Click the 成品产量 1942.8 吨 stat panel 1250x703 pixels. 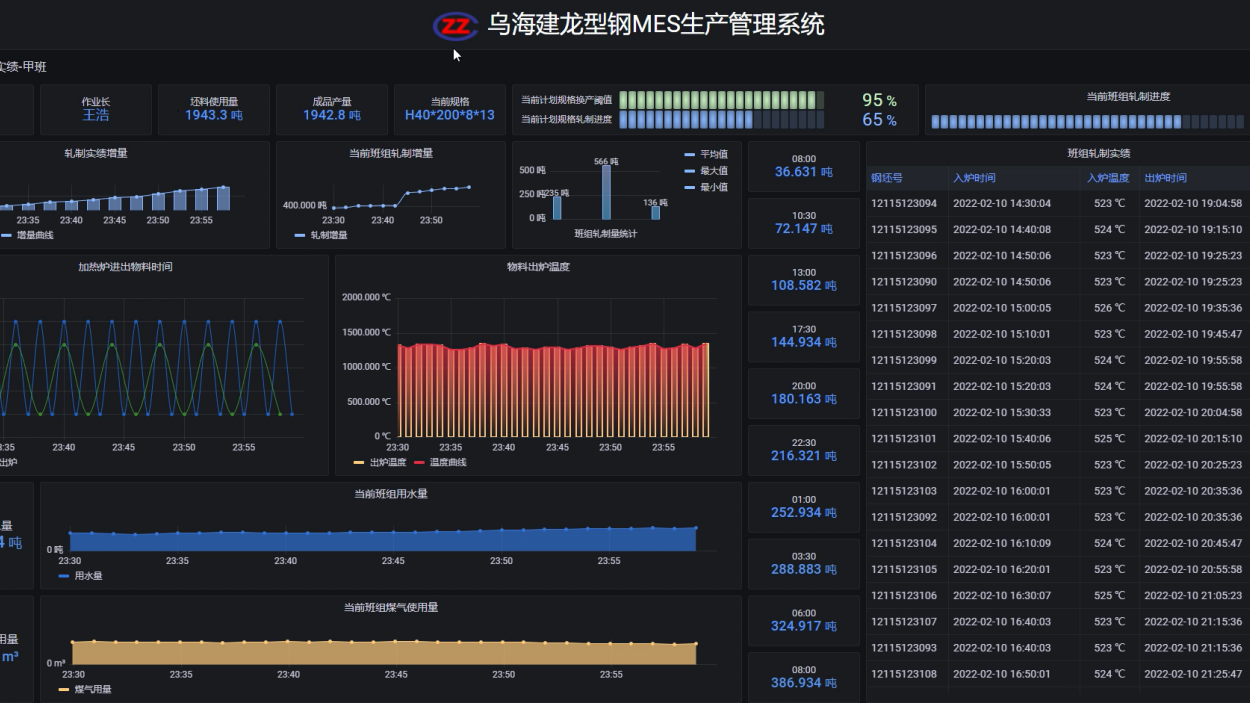[332, 109]
